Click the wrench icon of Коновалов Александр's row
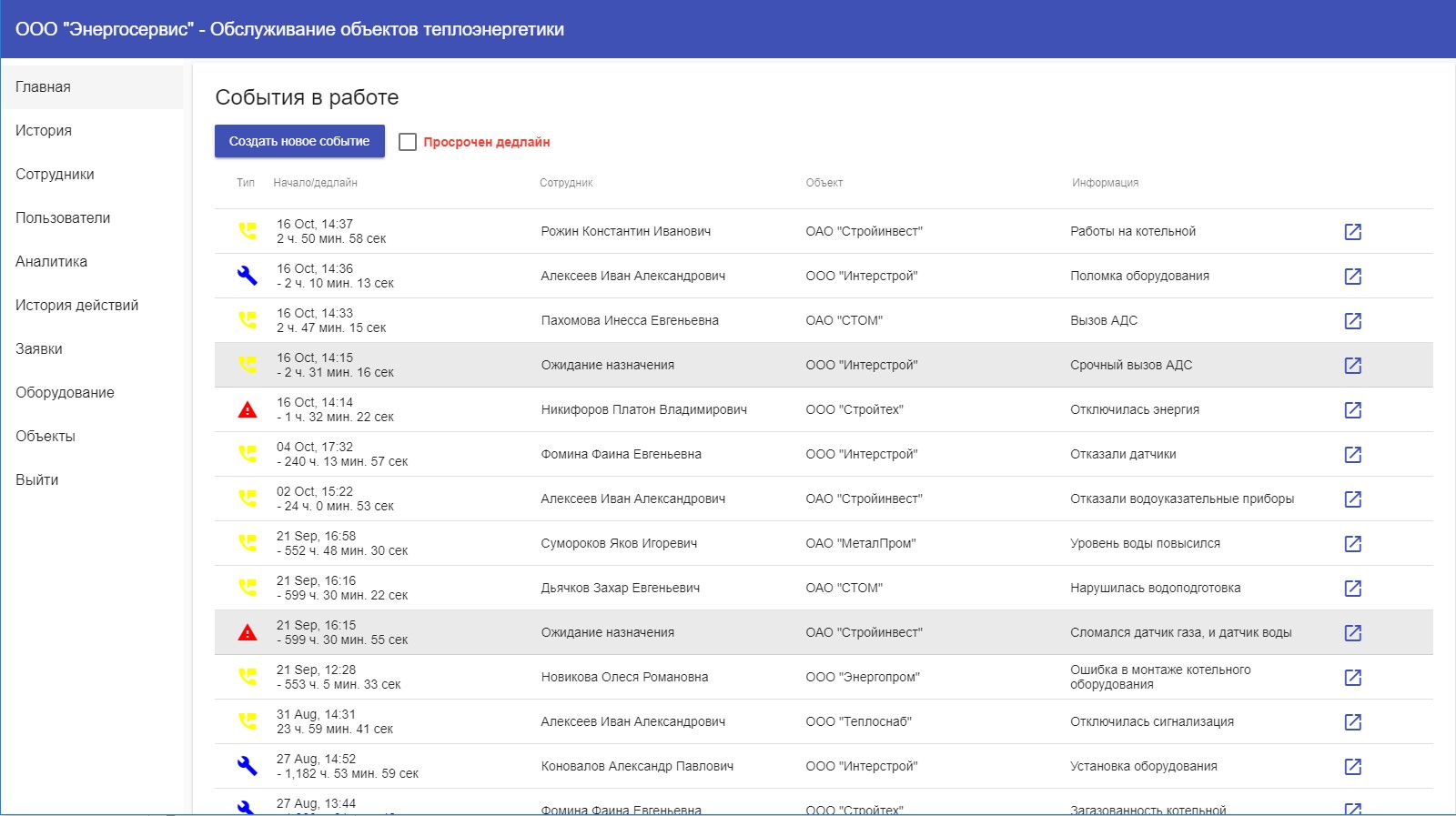The image size is (1456, 816). 248,766
